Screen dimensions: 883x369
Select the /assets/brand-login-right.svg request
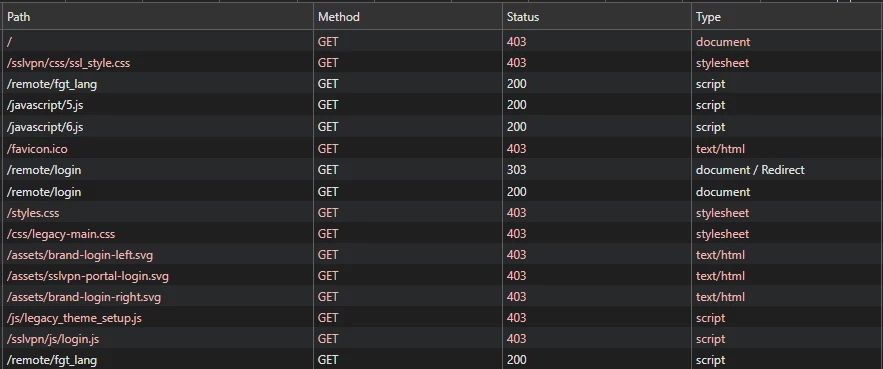coord(442,297)
